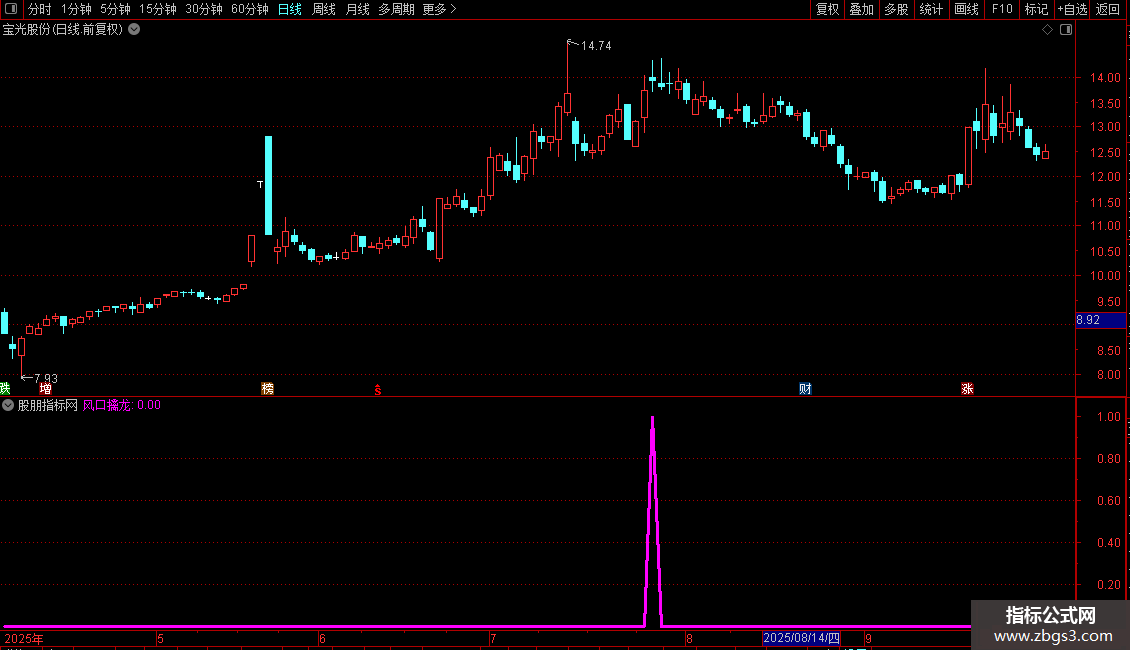Viewport: 1130px width, 650px height.
Task: Expand the 更多 periods menu
Action: click(439, 9)
